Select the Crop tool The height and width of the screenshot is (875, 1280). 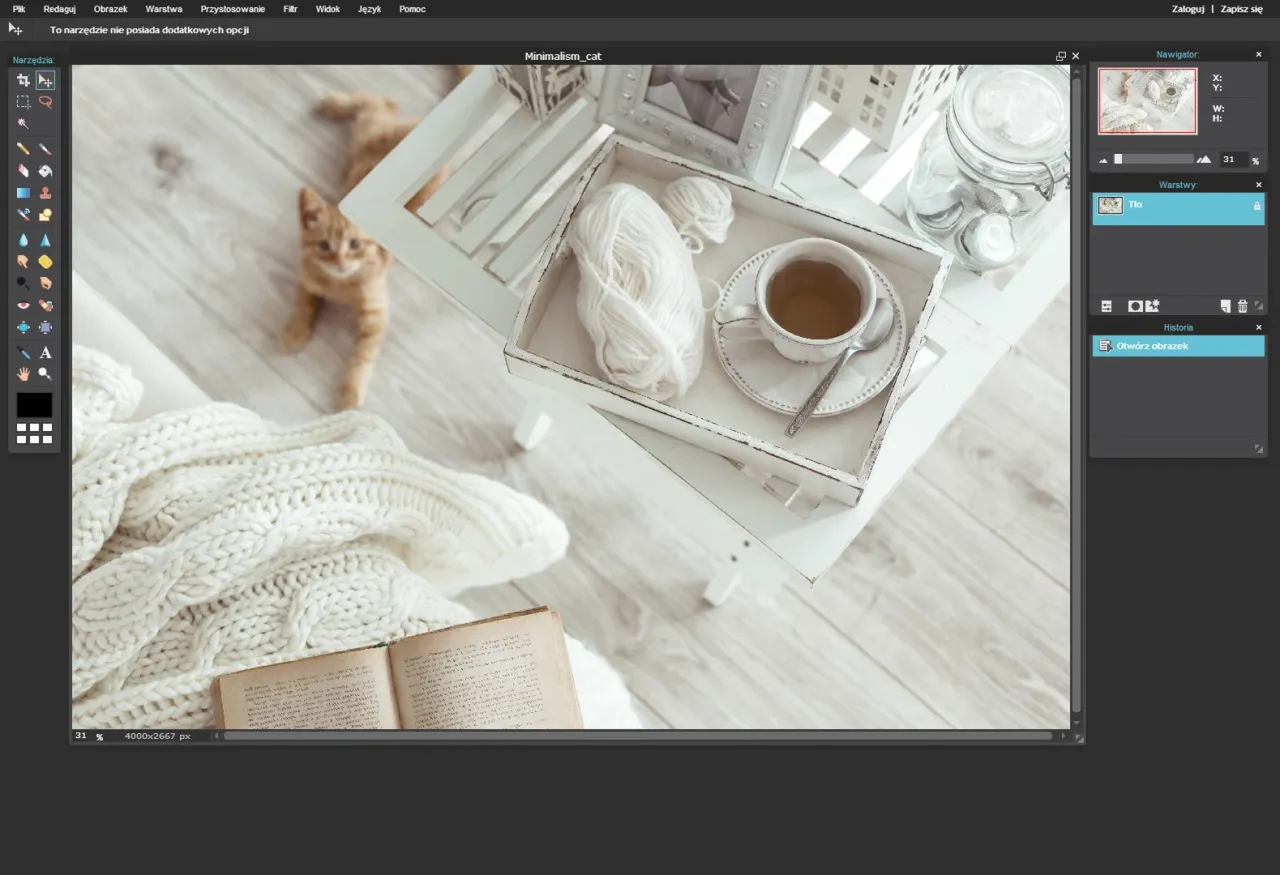(23, 79)
